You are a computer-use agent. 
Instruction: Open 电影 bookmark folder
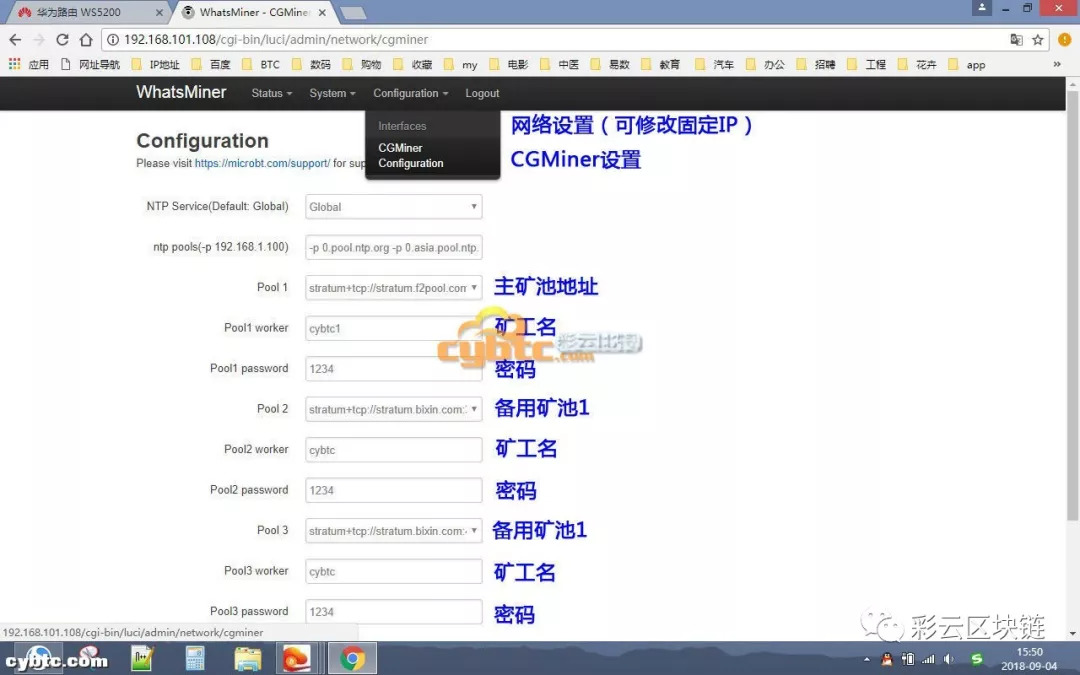tap(508, 64)
